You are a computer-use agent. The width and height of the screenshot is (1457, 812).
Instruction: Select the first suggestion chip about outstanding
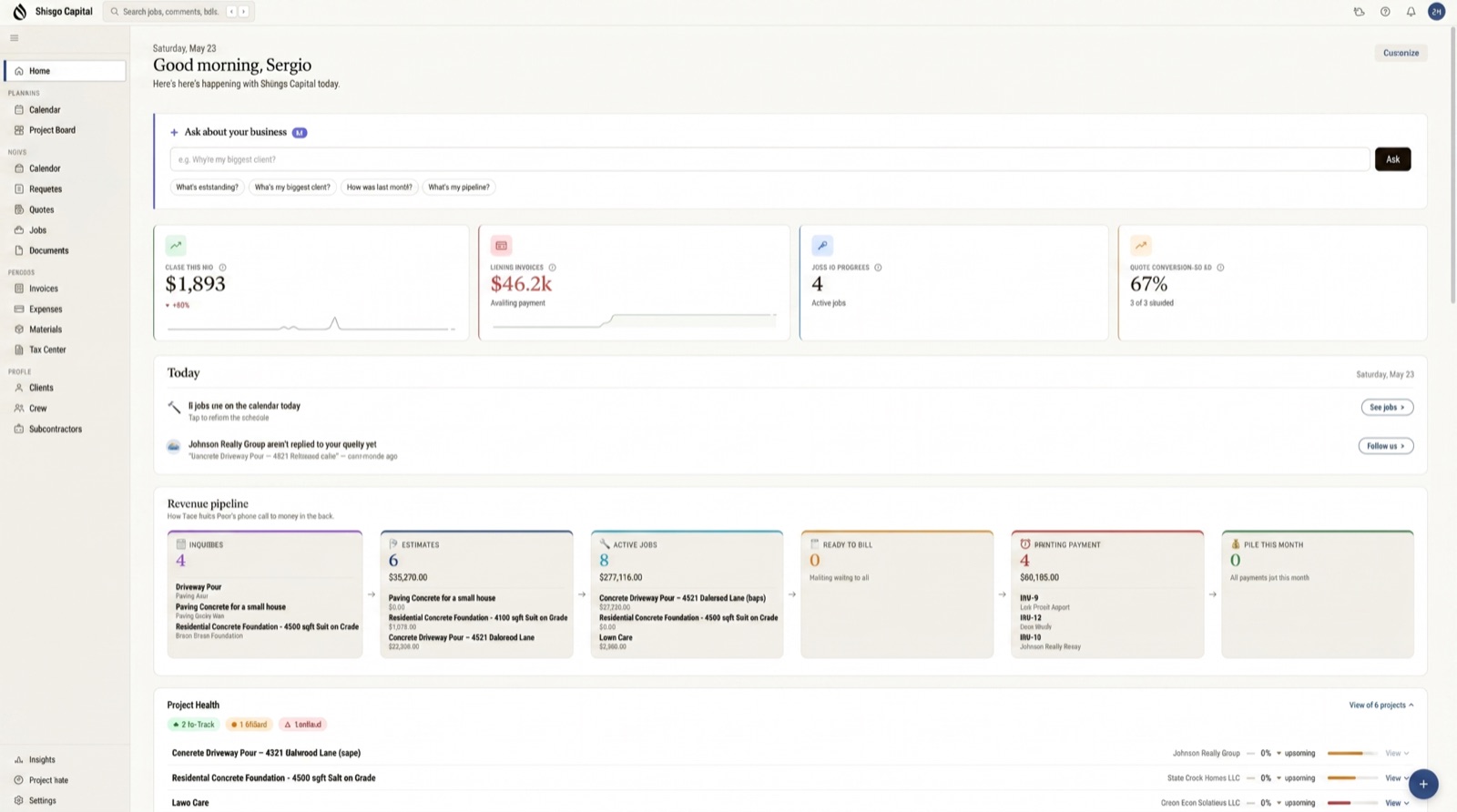pos(207,188)
